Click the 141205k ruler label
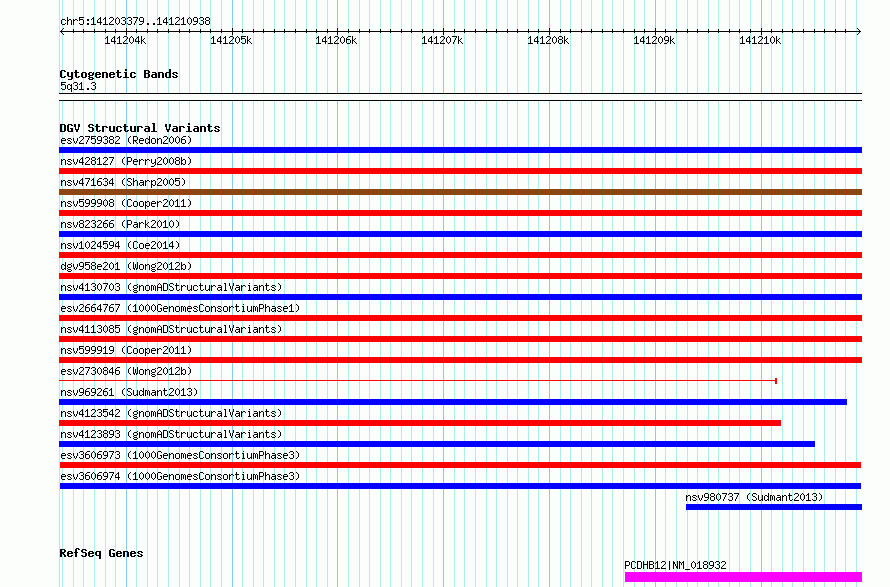Viewport: 890px width, 587px height. click(231, 40)
